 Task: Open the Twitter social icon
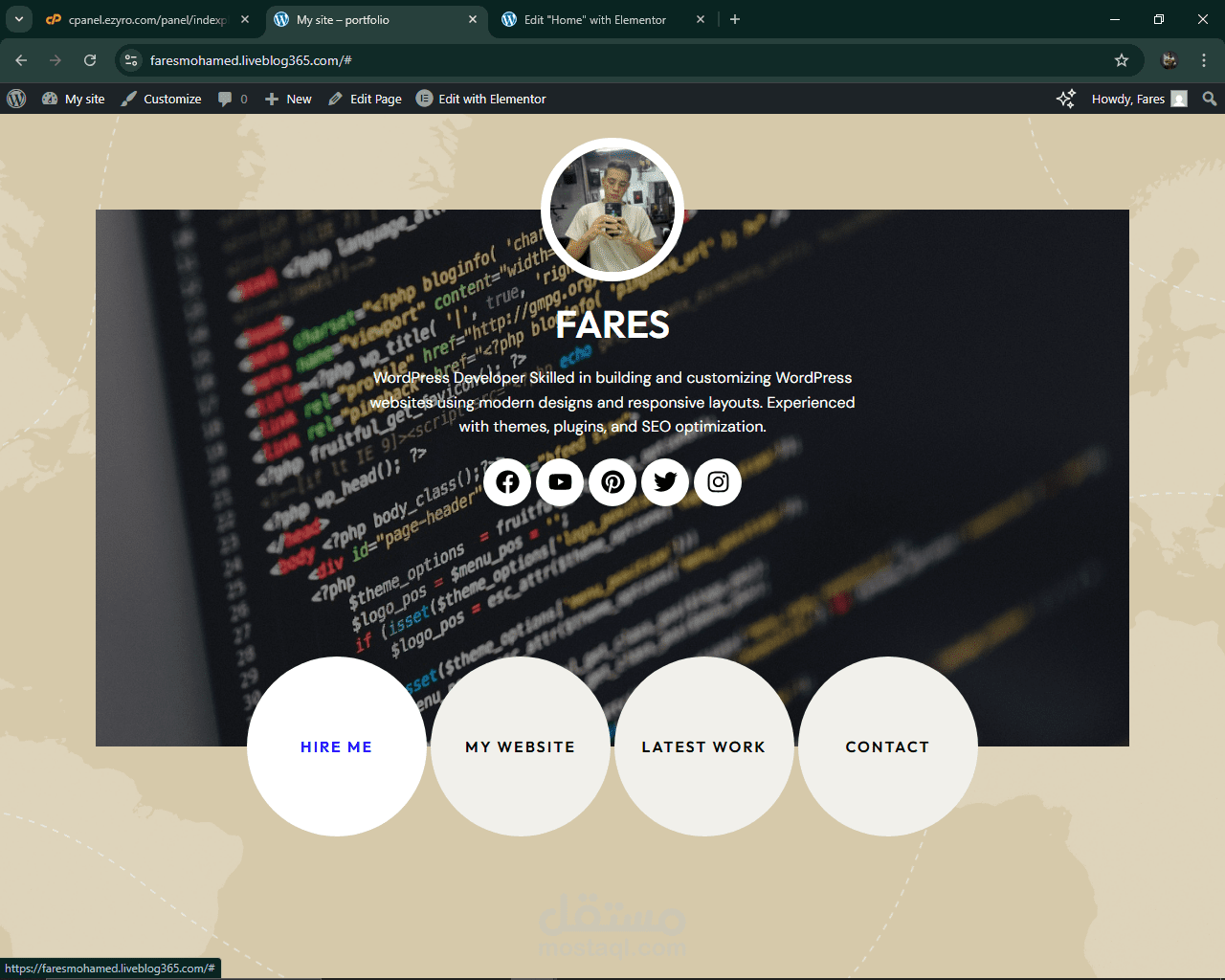[x=665, y=481]
